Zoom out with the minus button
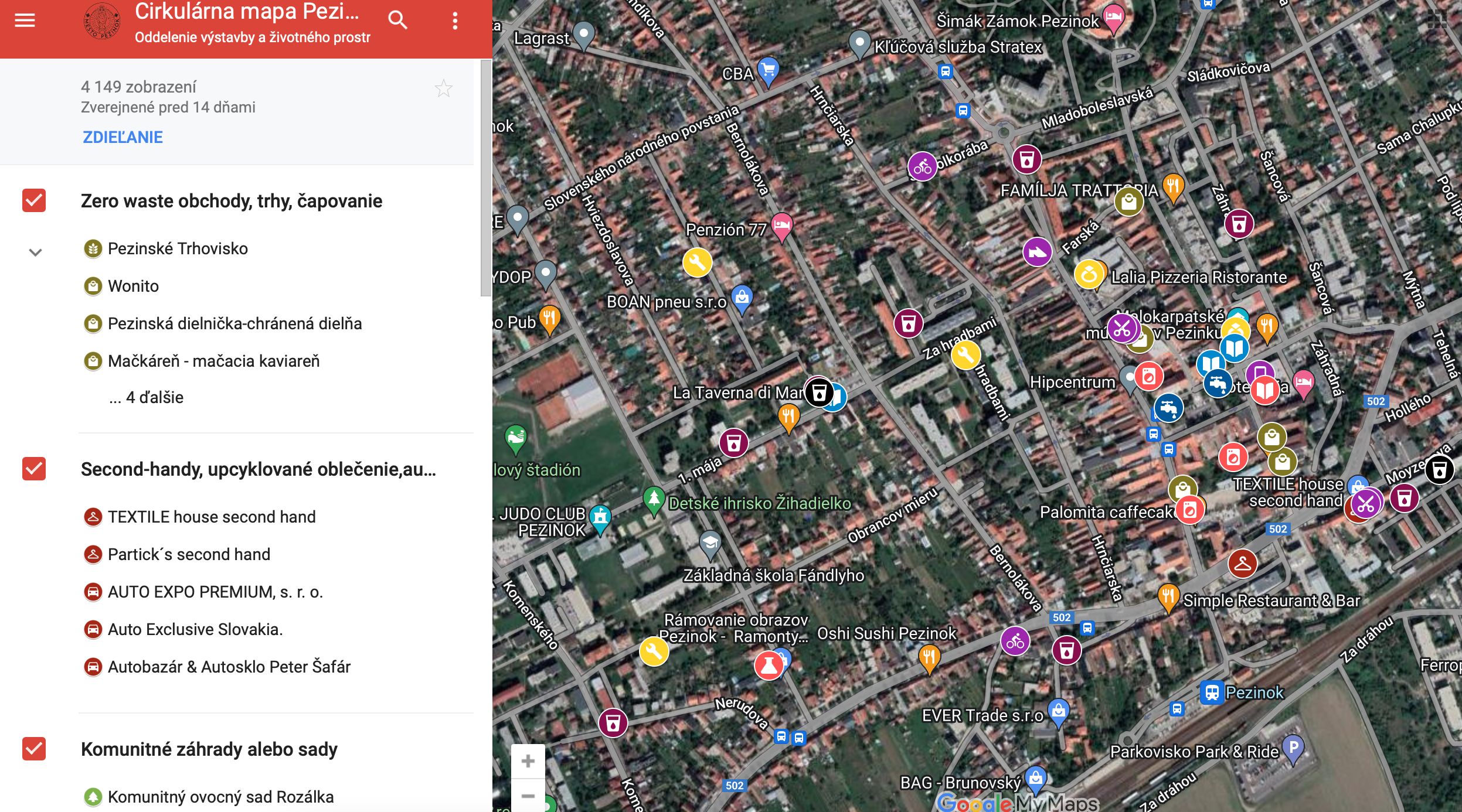Screen dimensions: 1462x812 (x=528, y=796)
